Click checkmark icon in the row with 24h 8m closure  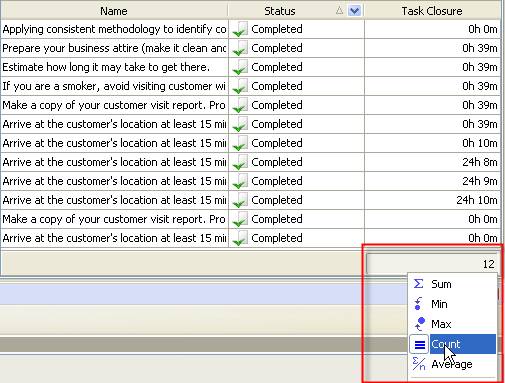pos(240,162)
